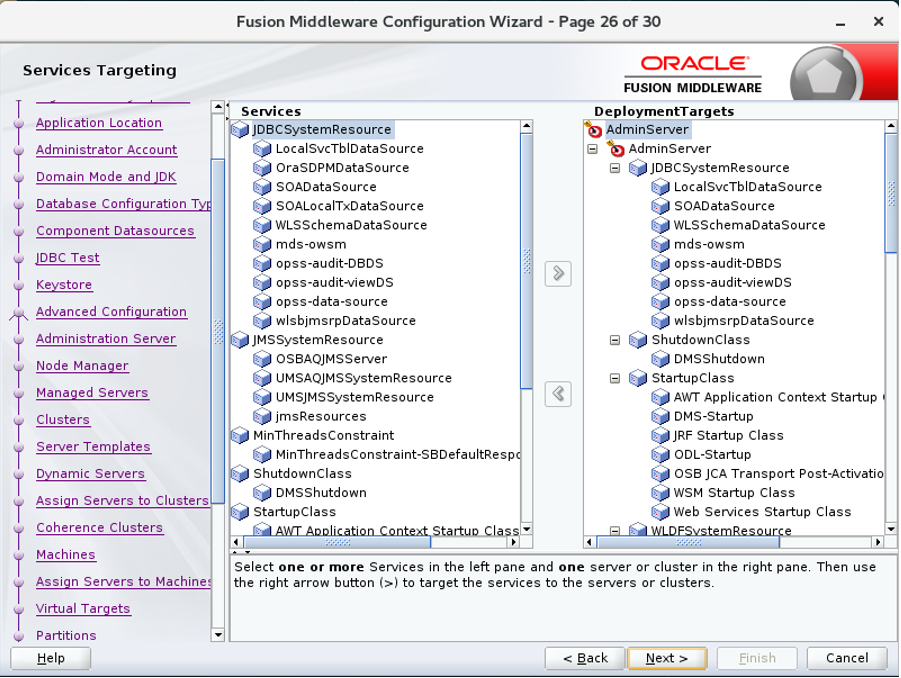Click the MinThreadsConstraint group icon
This screenshot has height=678, width=901.
pos(240,436)
